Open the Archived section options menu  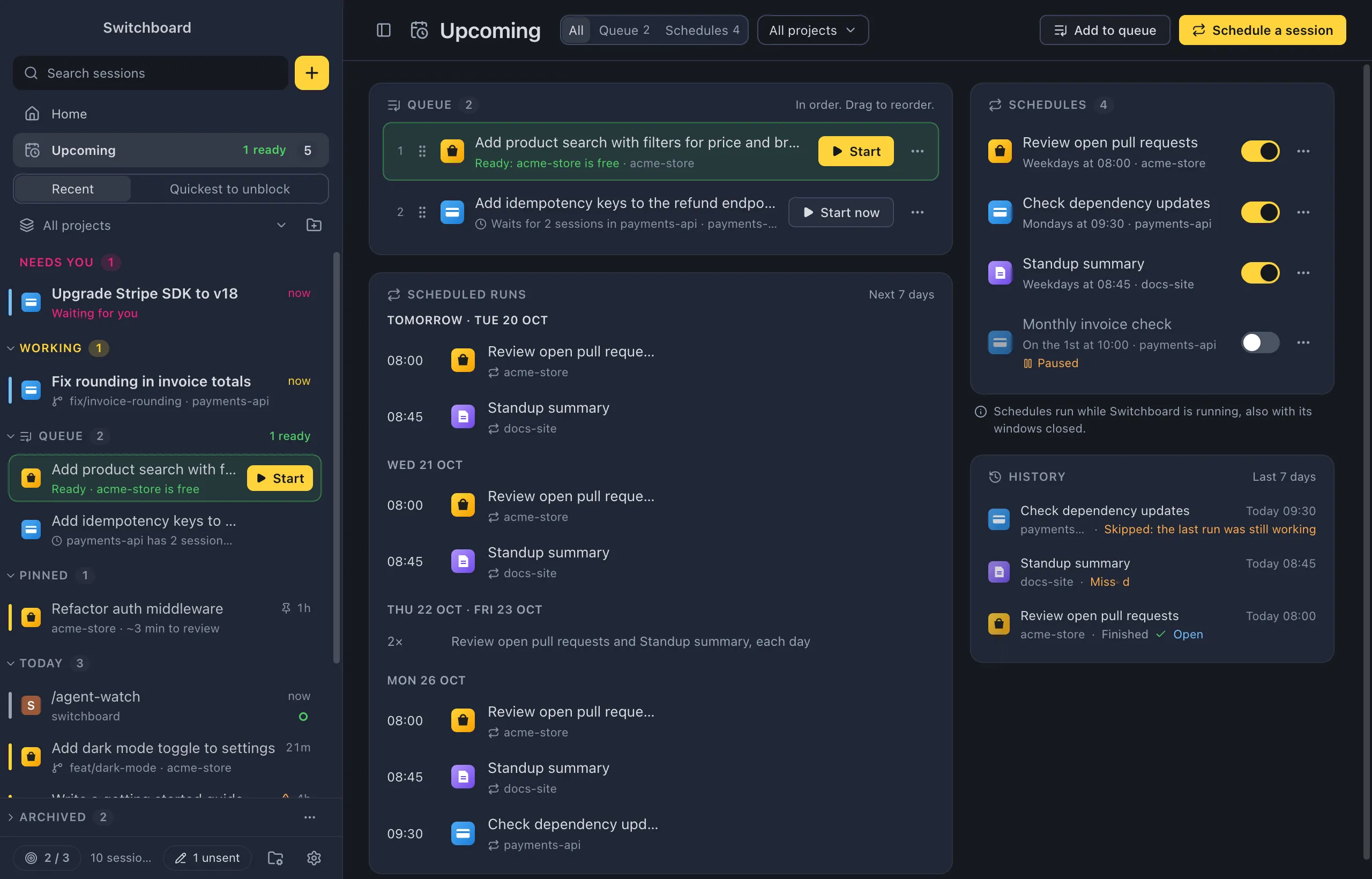click(309, 817)
